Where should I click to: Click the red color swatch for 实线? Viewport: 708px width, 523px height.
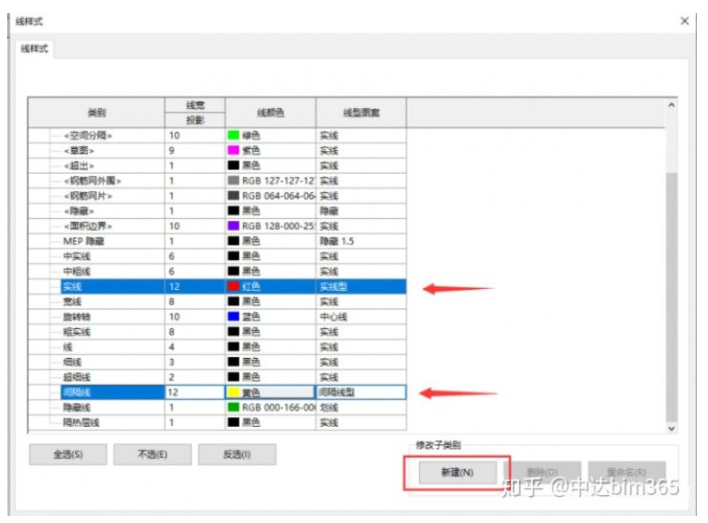[x=235, y=287]
